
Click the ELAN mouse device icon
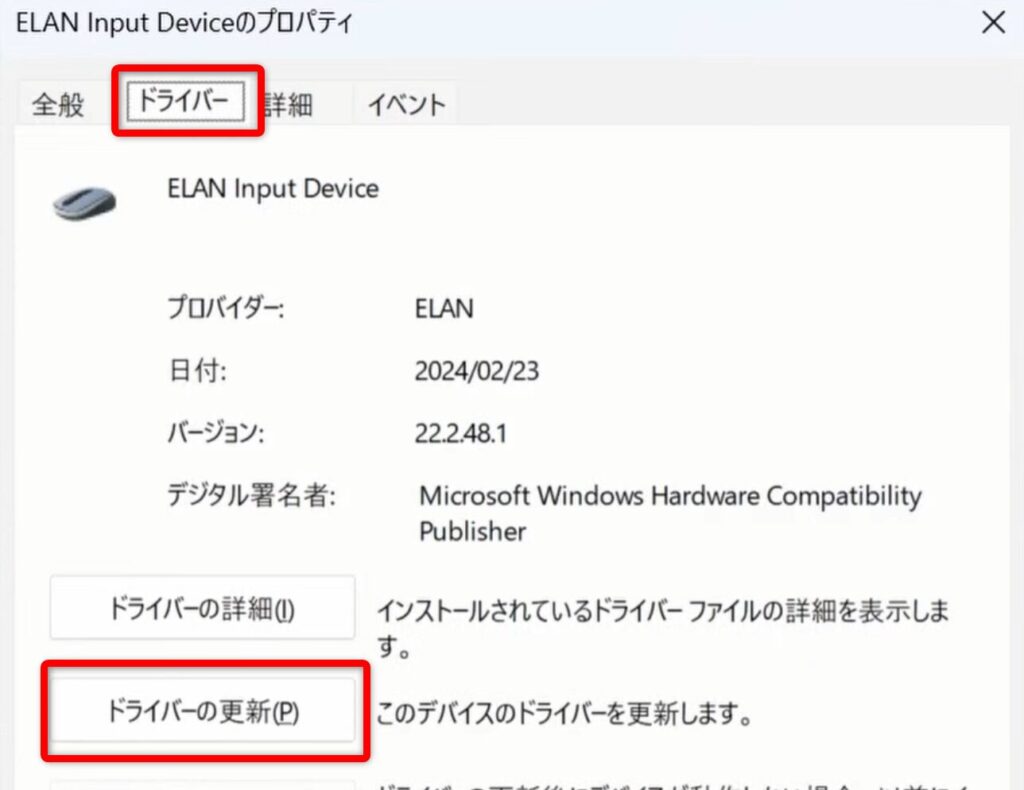[x=85, y=203]
